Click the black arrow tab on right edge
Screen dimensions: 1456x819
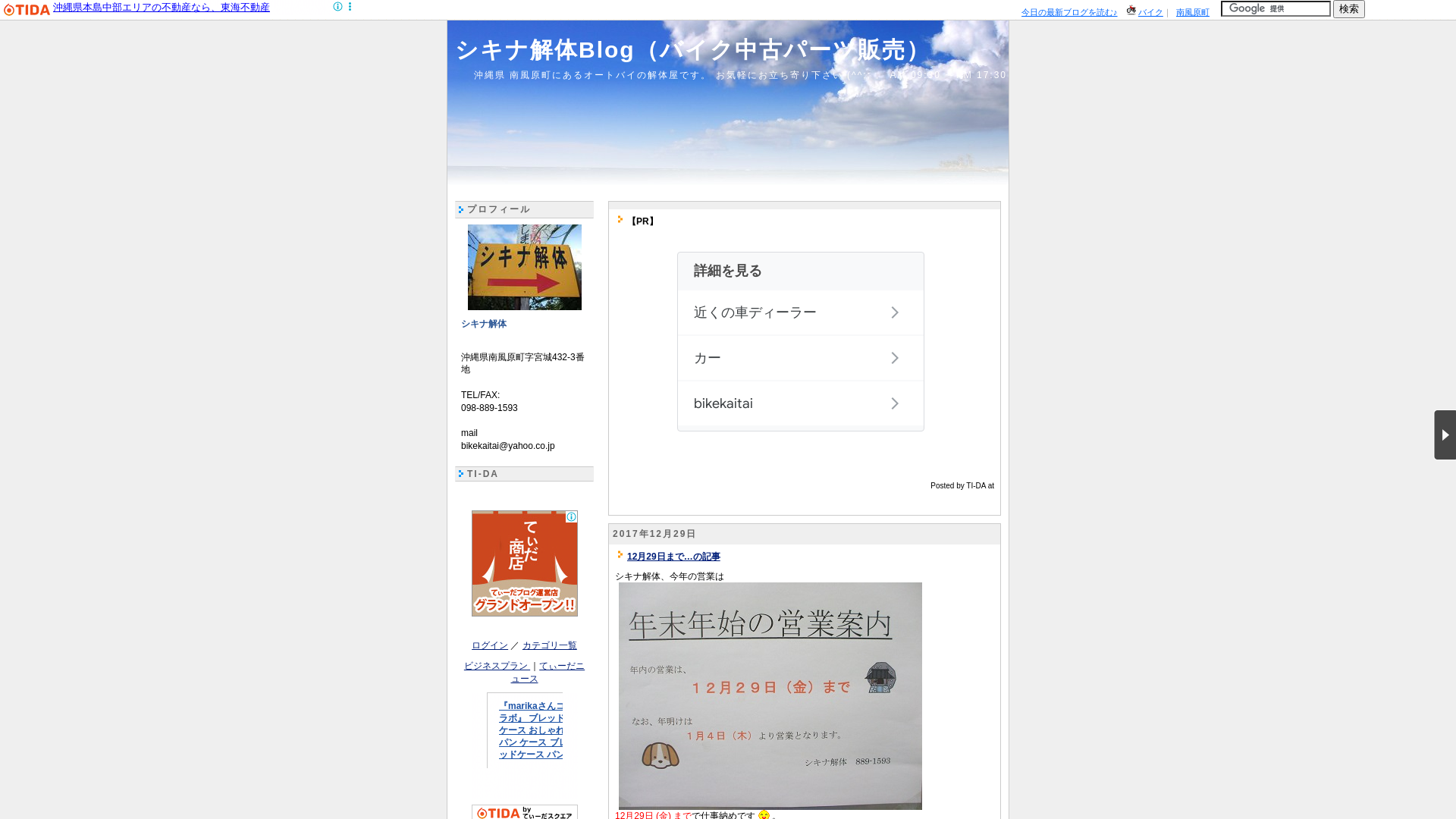tap(1445, 435)
